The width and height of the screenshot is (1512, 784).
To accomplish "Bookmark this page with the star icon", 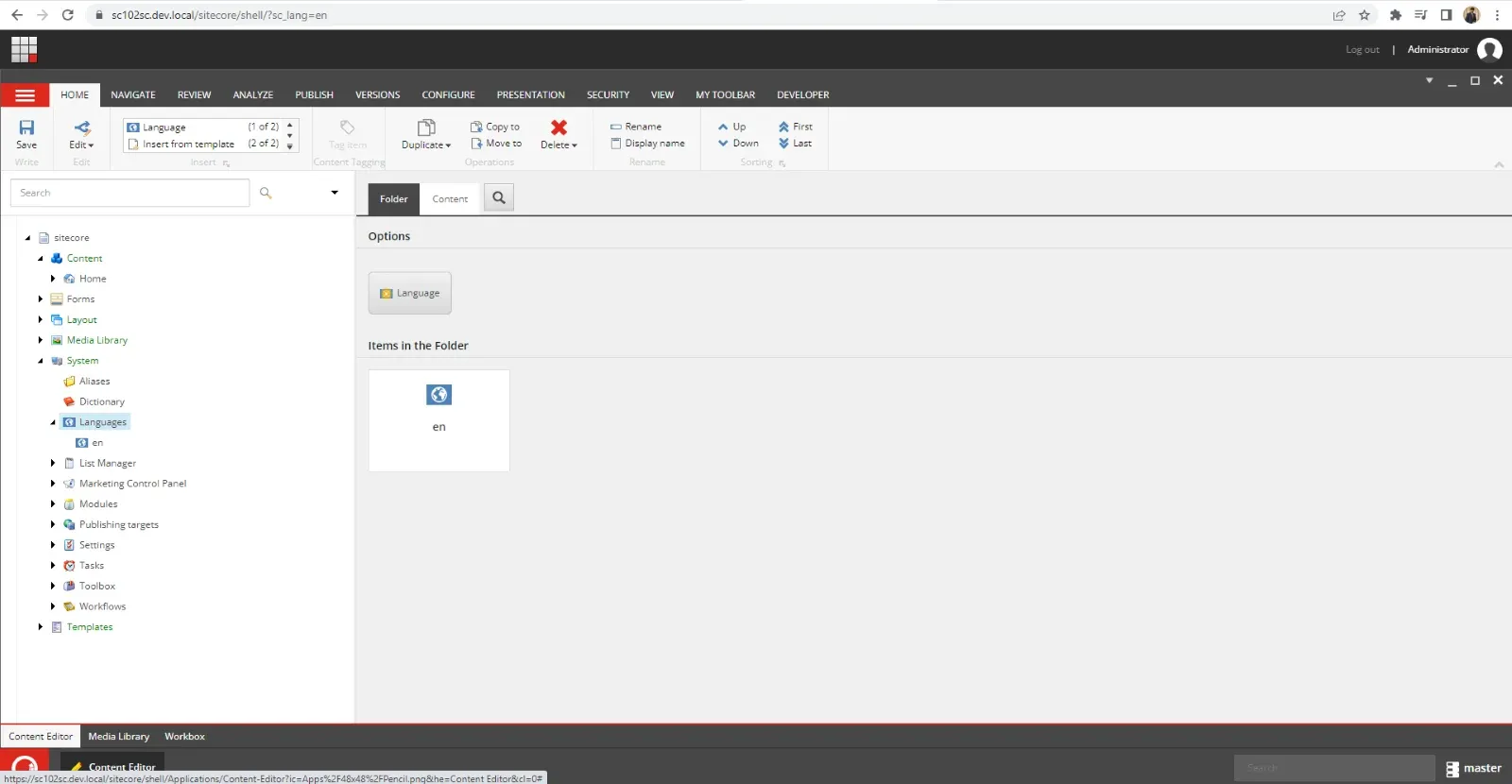I will (x=1364, y=15).
